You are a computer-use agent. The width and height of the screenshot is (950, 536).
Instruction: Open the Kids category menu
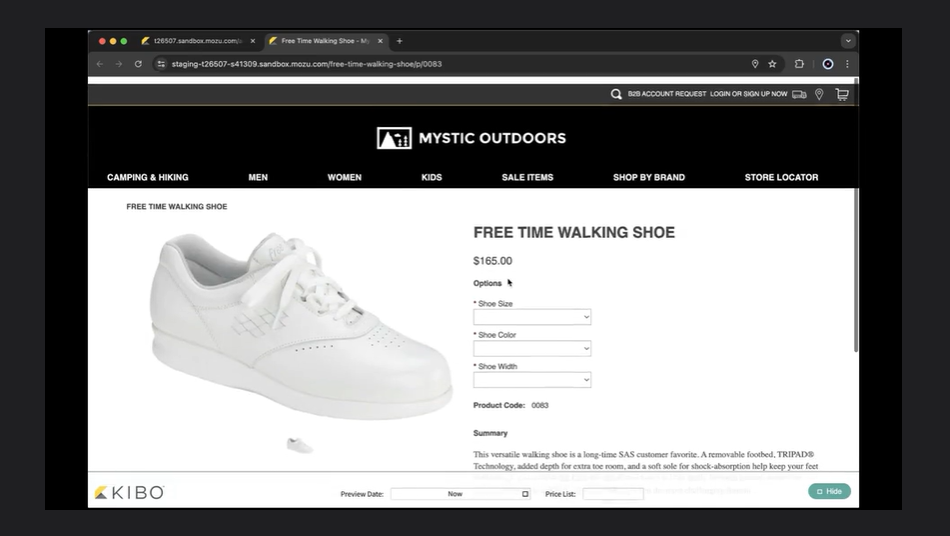tap(431, 177)
